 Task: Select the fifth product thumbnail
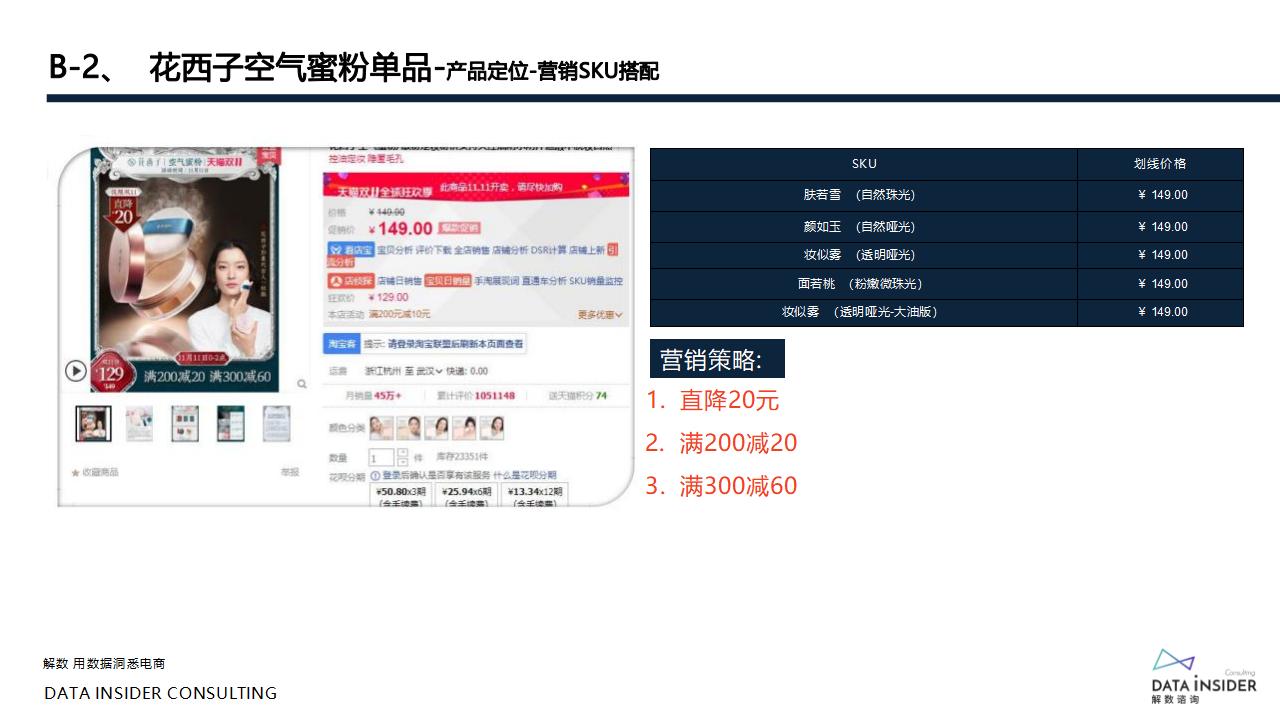(277, 424)
